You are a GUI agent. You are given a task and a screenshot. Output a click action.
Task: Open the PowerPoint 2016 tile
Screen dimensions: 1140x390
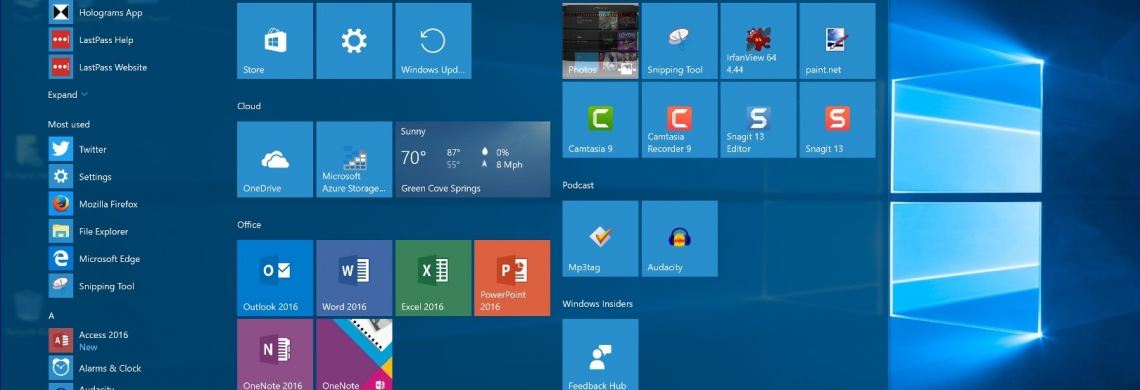point(512,278)
